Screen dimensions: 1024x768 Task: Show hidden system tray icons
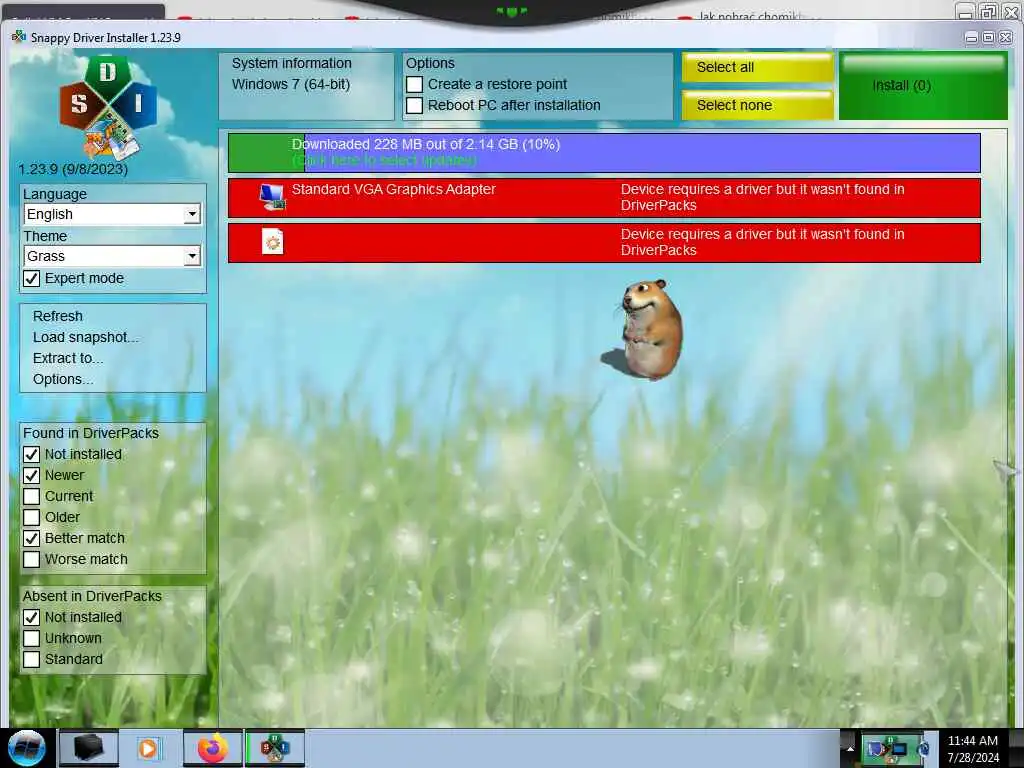point(850,749)
